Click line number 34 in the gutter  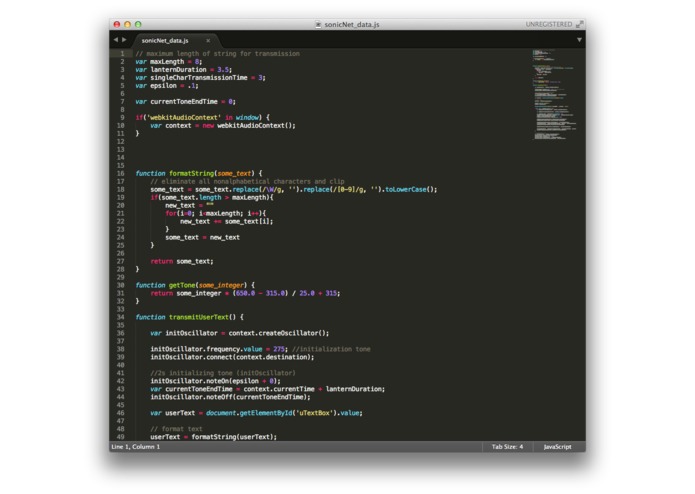pos(121,317)
